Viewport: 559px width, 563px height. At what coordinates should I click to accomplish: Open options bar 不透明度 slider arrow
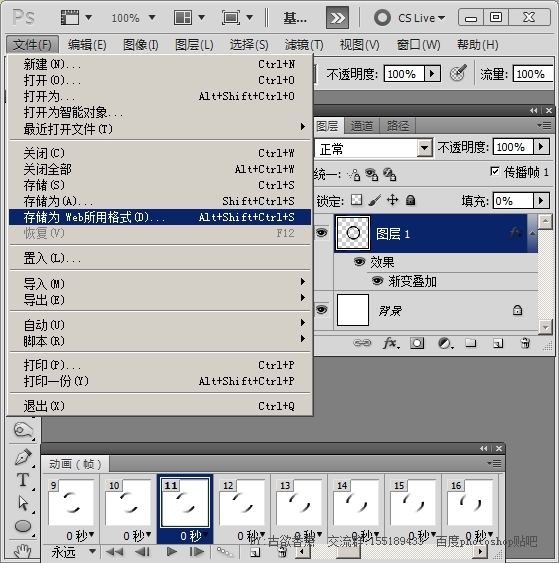pos(432,74)
